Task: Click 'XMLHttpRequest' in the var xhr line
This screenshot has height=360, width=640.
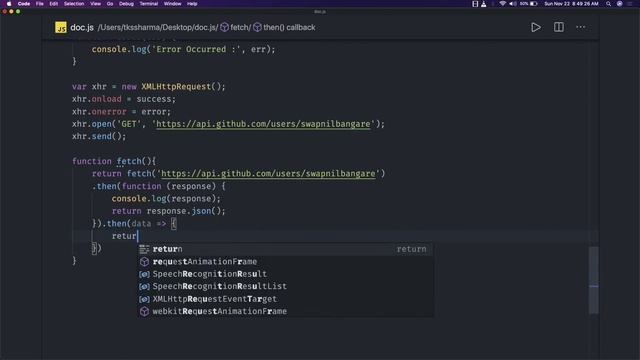Action: pos(176,87)
